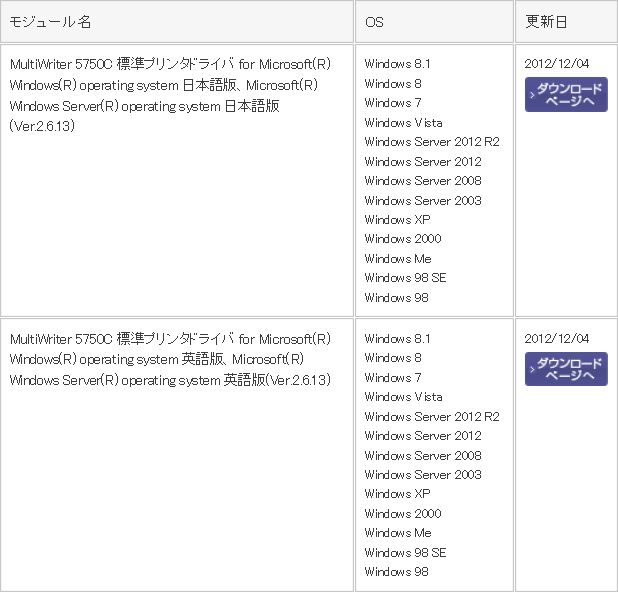Viewport: 618px width, 592px height.
Task: Click the モジュール名 column header
Action: click(177, 22)
